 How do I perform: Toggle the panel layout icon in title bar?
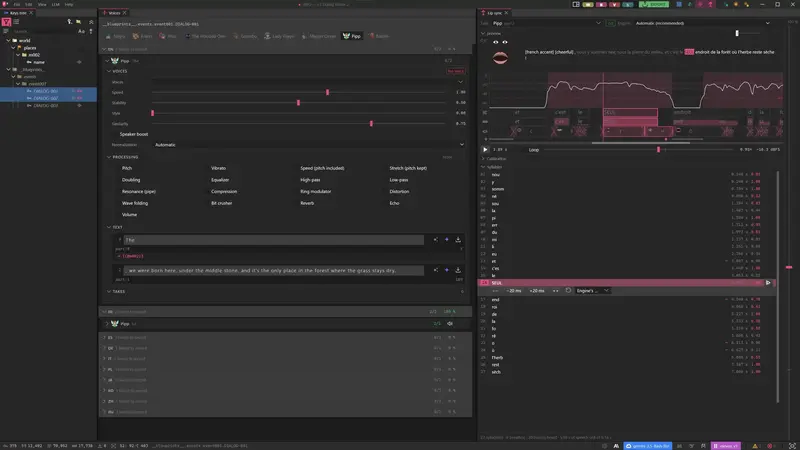tap(576, 4)
